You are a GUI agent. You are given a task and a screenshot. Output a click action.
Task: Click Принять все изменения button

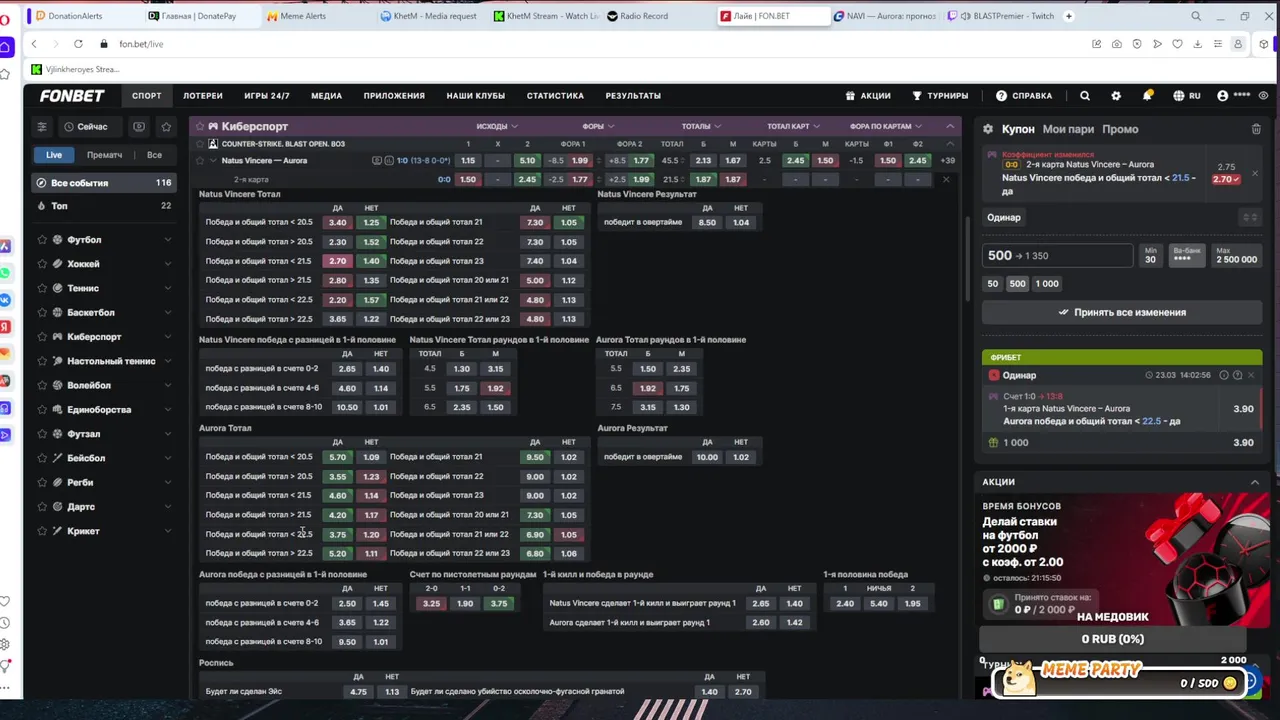(1121, 312)
